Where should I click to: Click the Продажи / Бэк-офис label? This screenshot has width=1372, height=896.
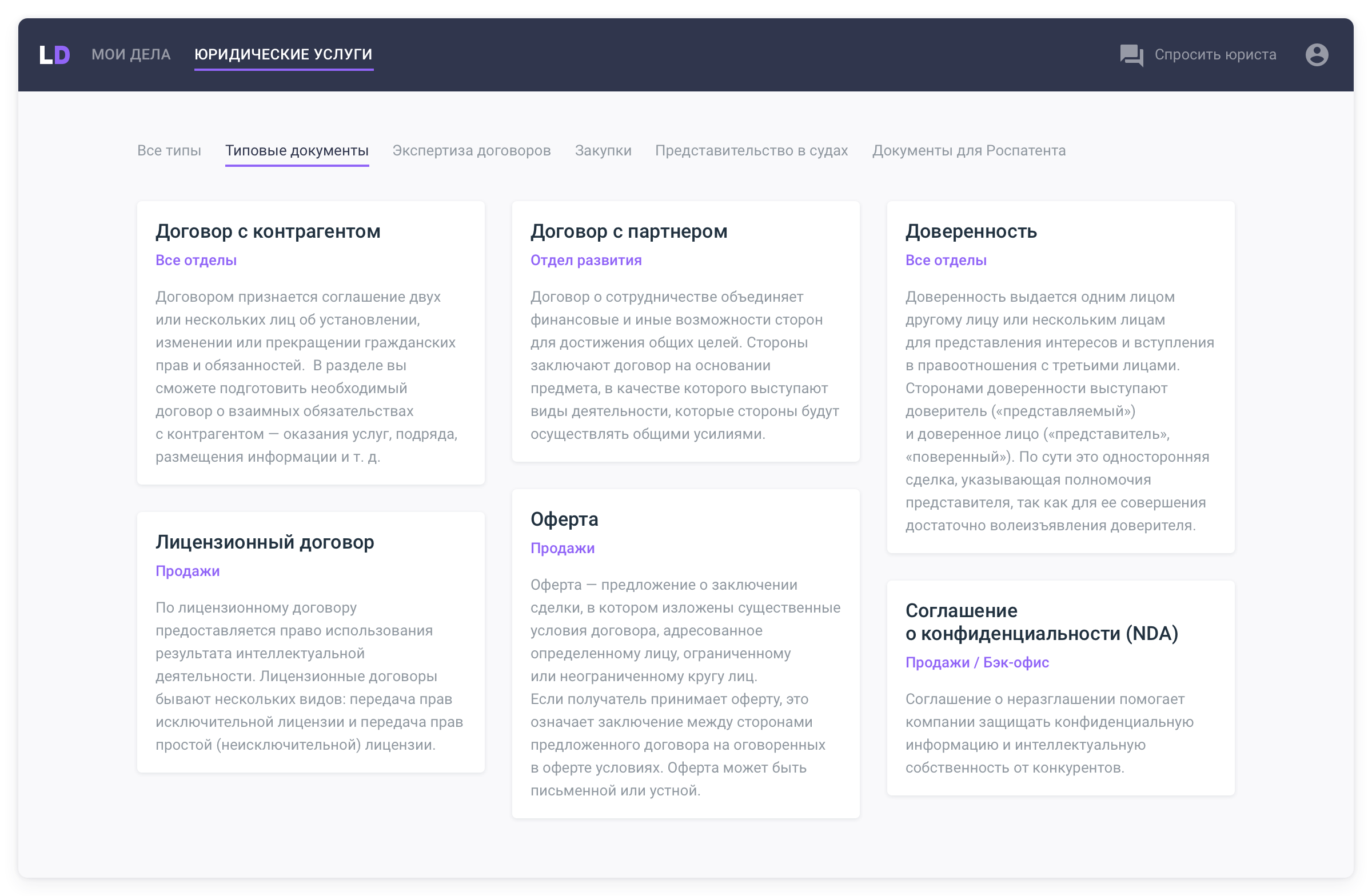976,662
